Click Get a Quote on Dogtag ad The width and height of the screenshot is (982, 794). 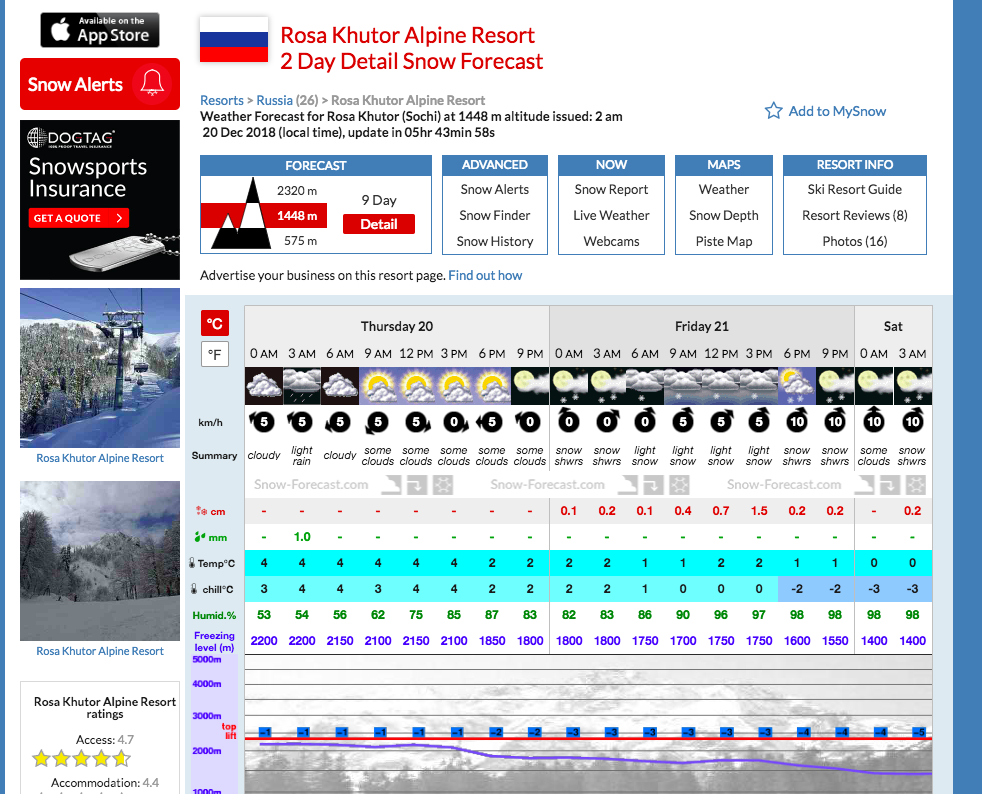[x=78, y=218]
